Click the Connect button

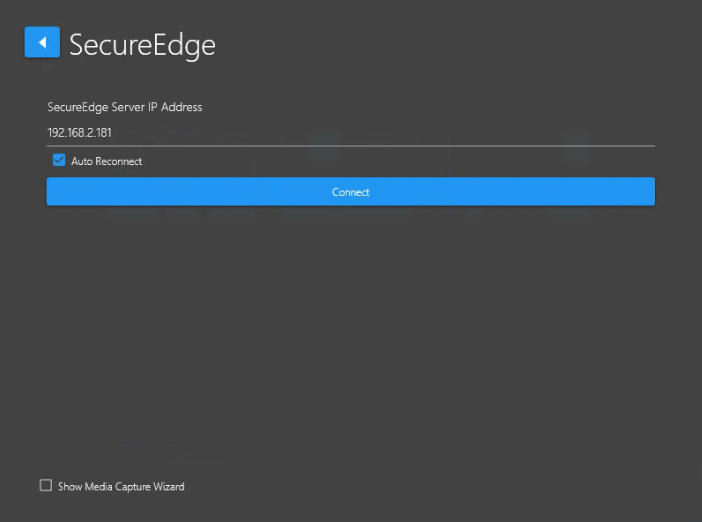pyautogui.click(x=351, y=192)
